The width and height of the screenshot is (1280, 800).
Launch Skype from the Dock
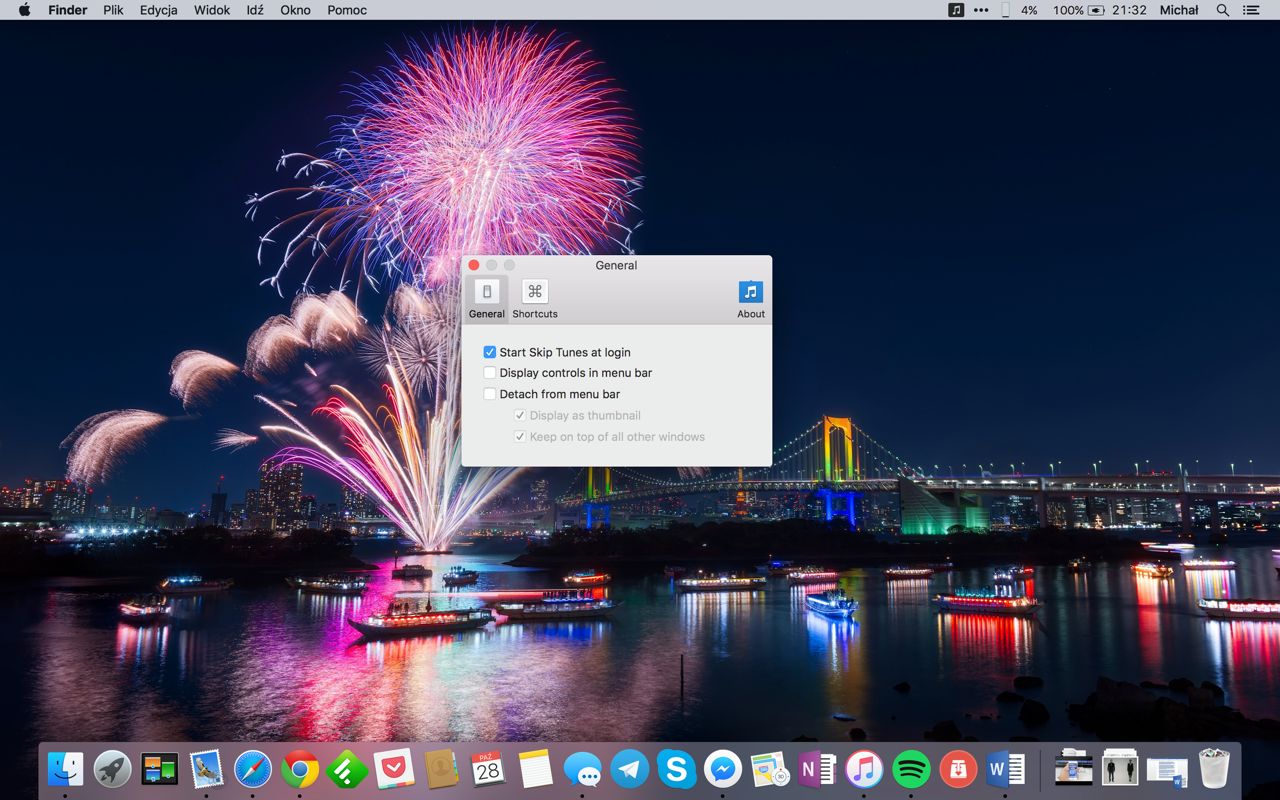pyautogui.click(x=676, y=769)
